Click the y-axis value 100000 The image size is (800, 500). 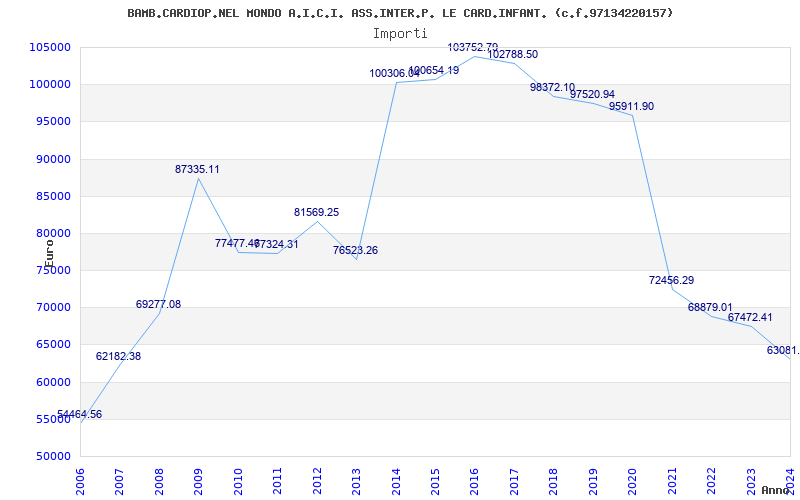[49, 85]
